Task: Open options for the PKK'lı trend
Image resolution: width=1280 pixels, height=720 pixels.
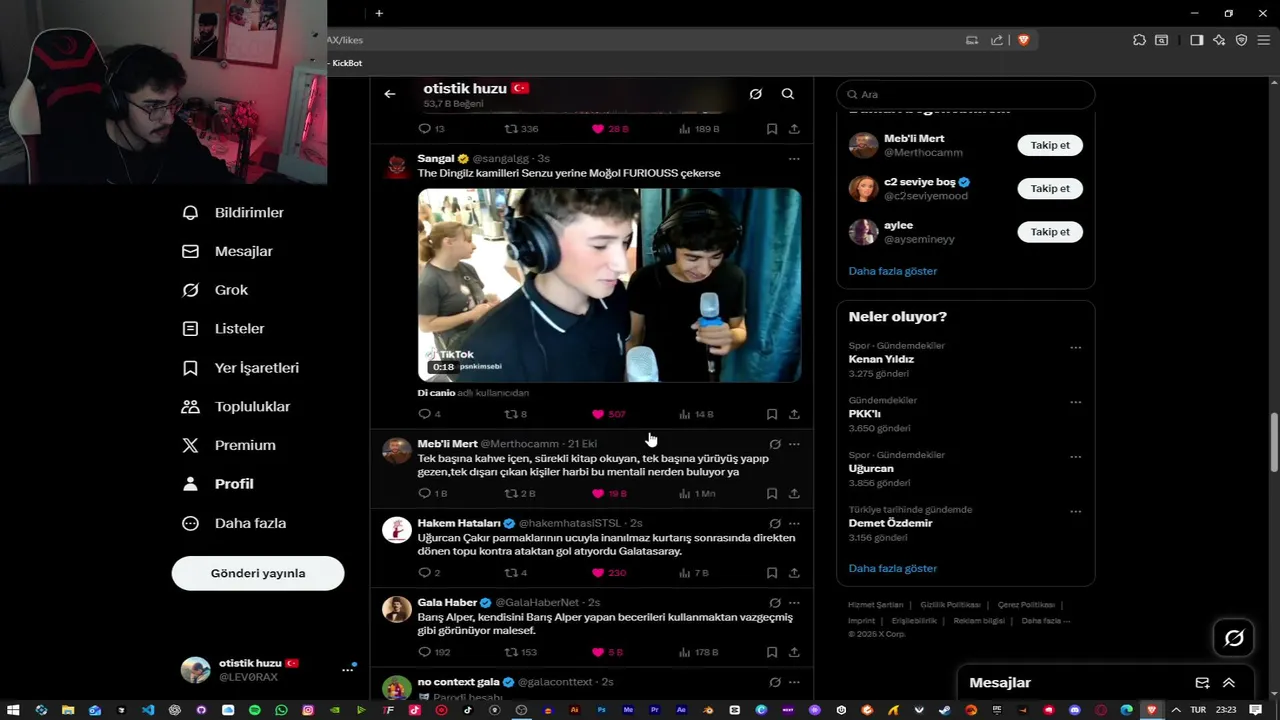Action: (x=1076, y=402)
